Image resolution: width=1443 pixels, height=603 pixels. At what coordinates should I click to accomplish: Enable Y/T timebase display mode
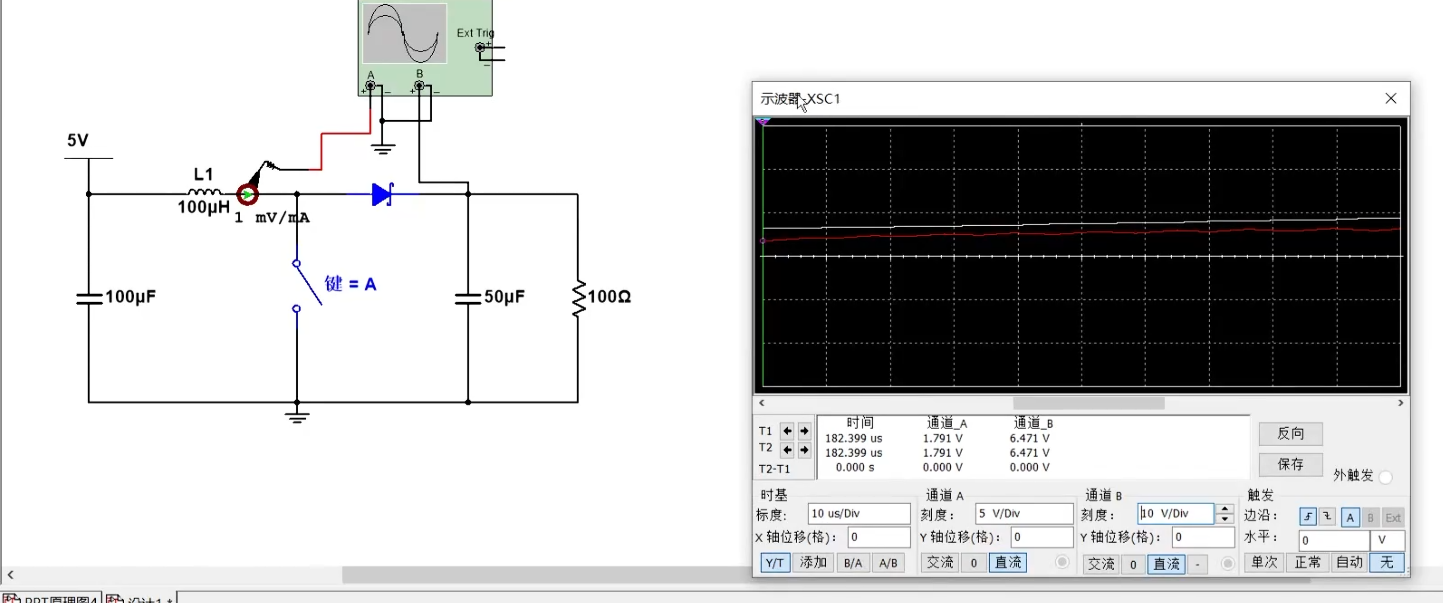(774, 563)
